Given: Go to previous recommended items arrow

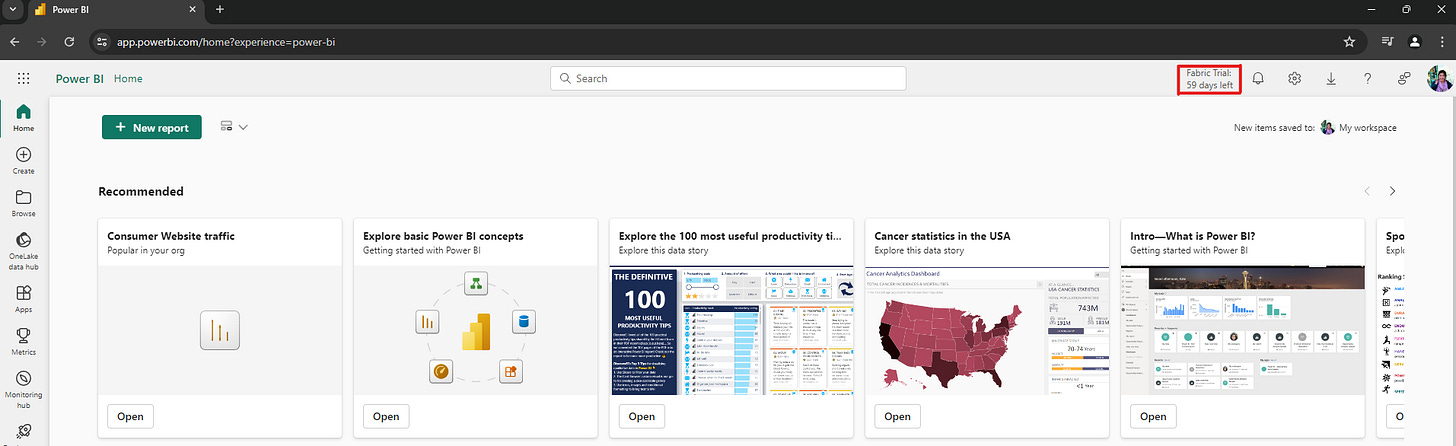Looking at the screenshot, I should point(1367,191).
